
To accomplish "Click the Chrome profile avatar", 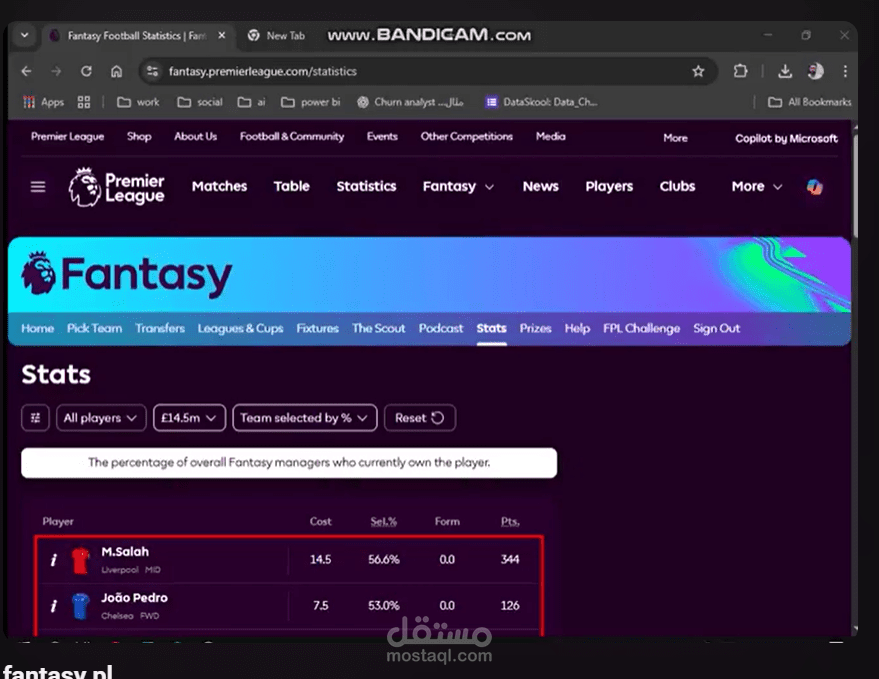I will 815,71.
